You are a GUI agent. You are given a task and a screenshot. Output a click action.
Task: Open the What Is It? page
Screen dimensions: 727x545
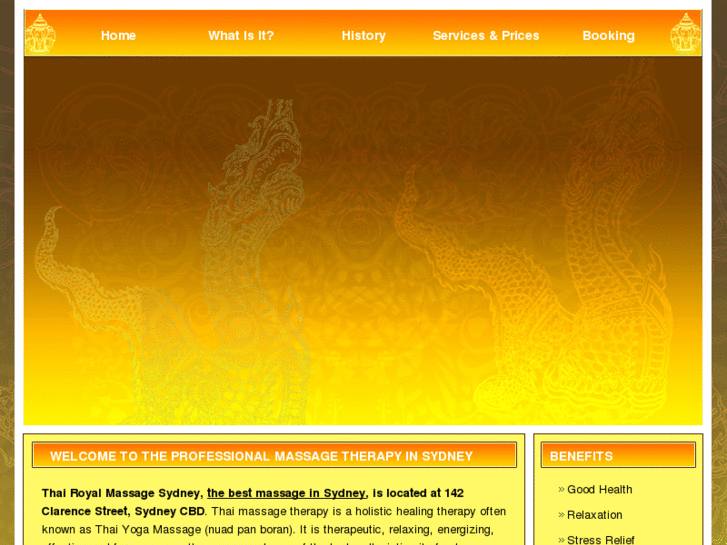click(241, 36)
